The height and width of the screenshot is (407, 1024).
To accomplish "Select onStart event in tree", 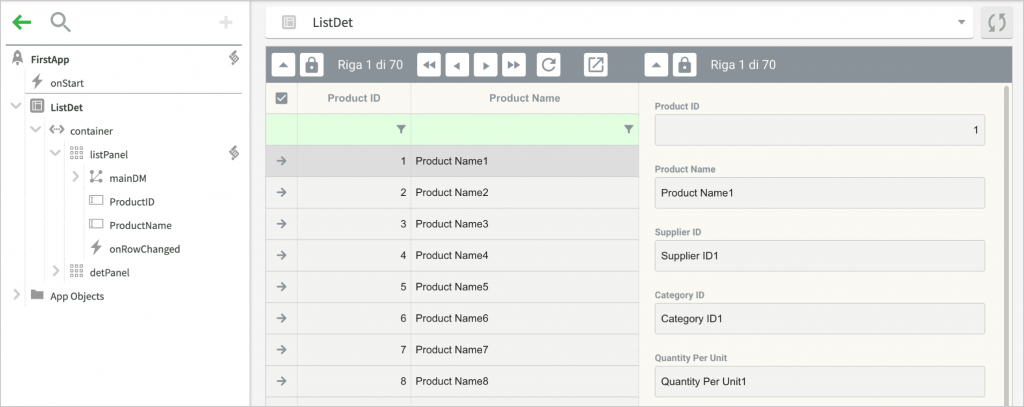I will tap(67, 83).
